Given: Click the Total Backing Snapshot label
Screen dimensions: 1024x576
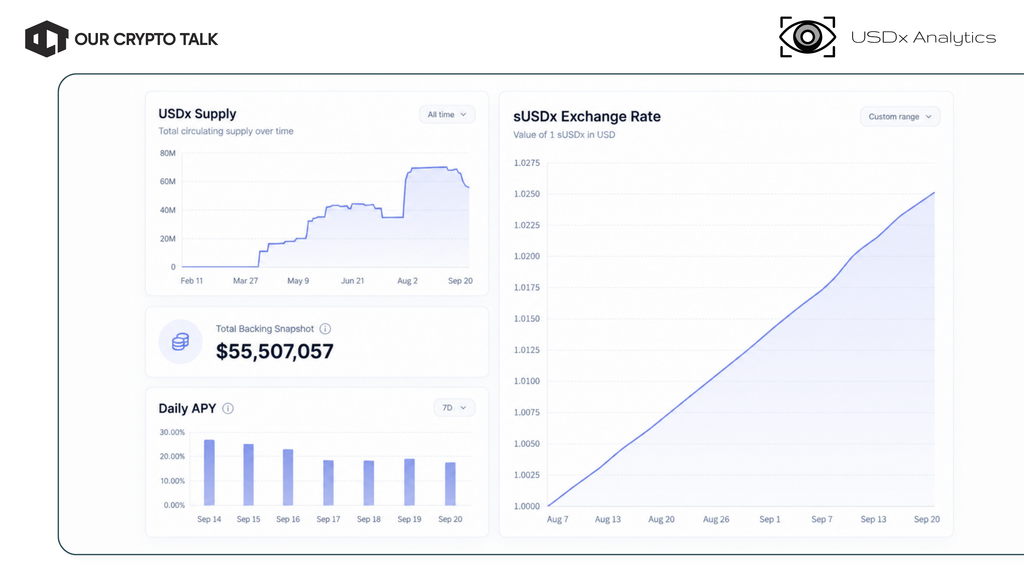Looking at the screenshot, I should pos(265,328).
